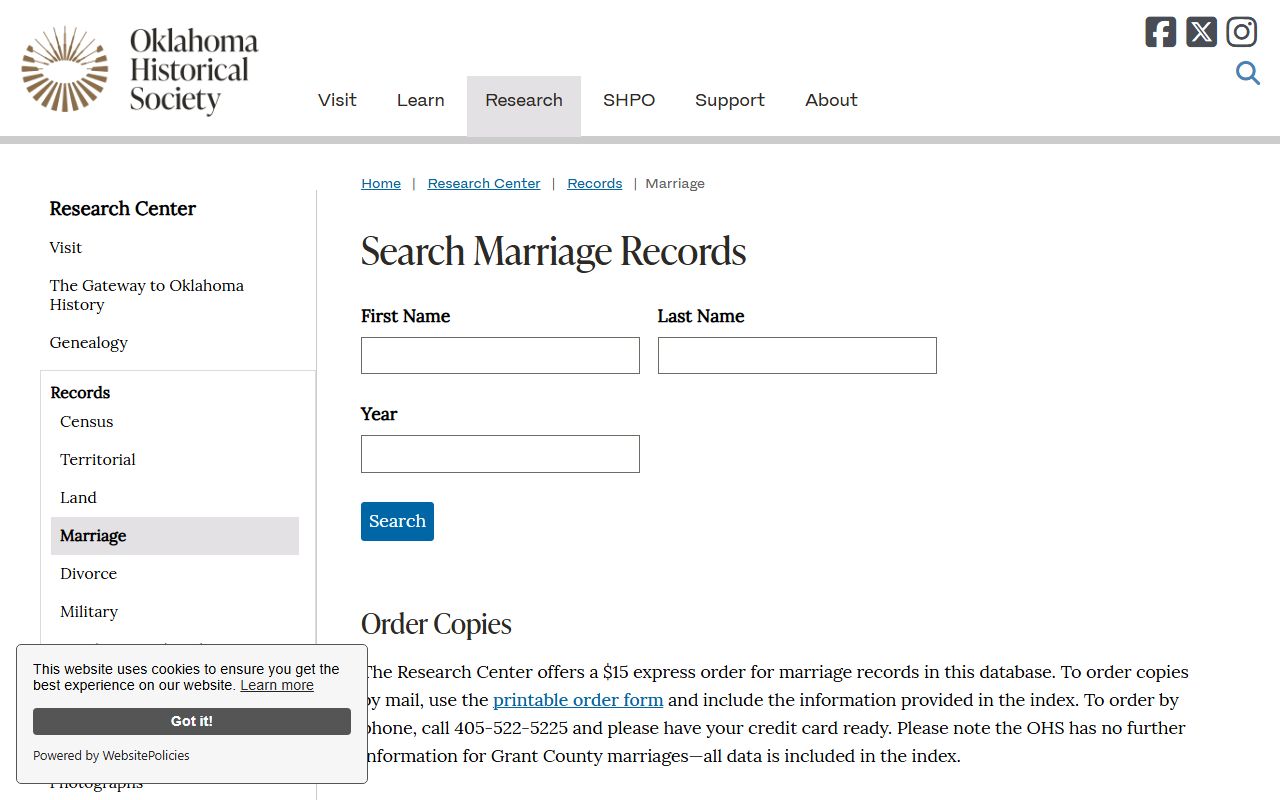Open the Learn top menu
This screenshot has height=800, width=1280.
tap(420, 100)
